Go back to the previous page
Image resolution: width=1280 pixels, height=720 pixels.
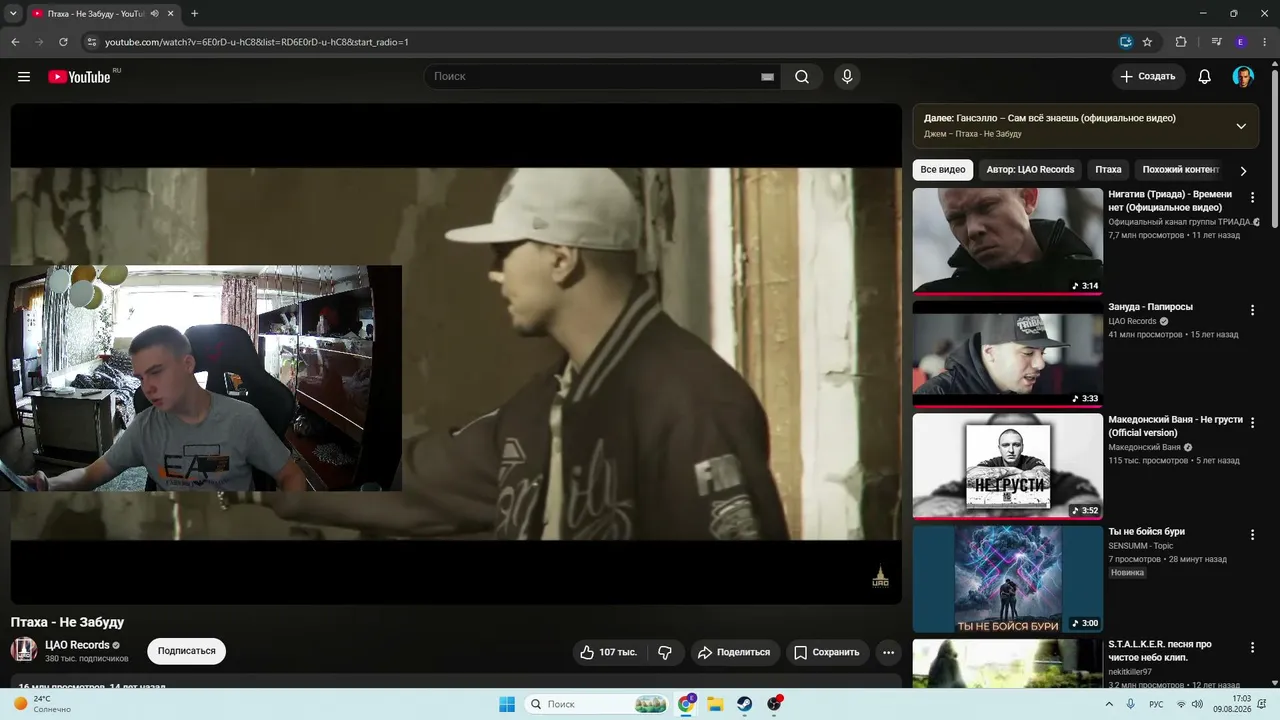point(15,42)
